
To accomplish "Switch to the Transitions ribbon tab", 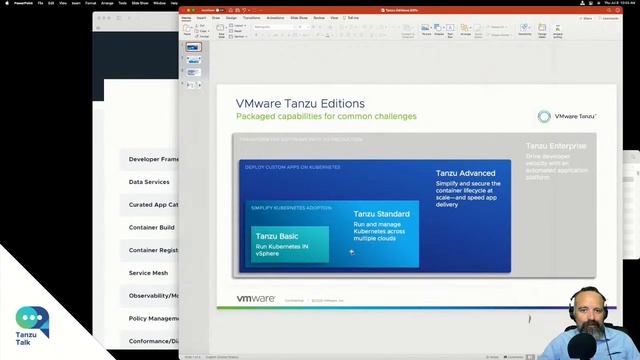I will click(251, 18).
